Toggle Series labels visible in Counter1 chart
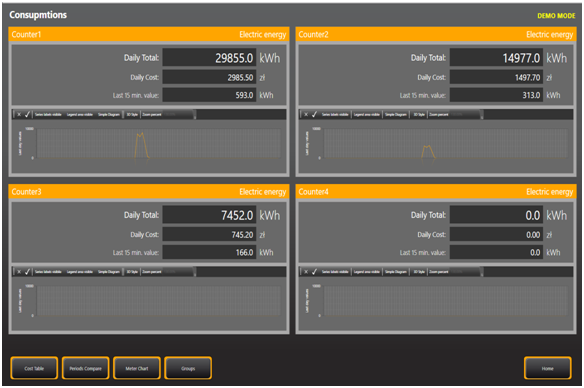Image resolution: width=584 pixels, height=388 pixels. pyautogui.click(x=48, y=114)
